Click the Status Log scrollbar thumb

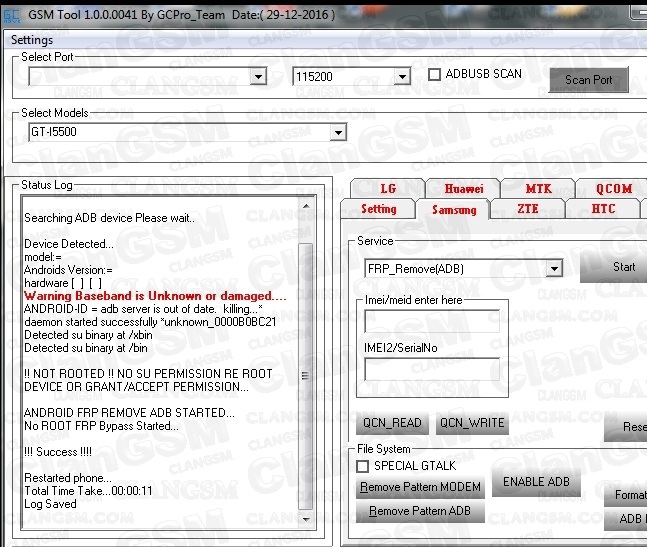pyautogui.click(x=305, y=376)
